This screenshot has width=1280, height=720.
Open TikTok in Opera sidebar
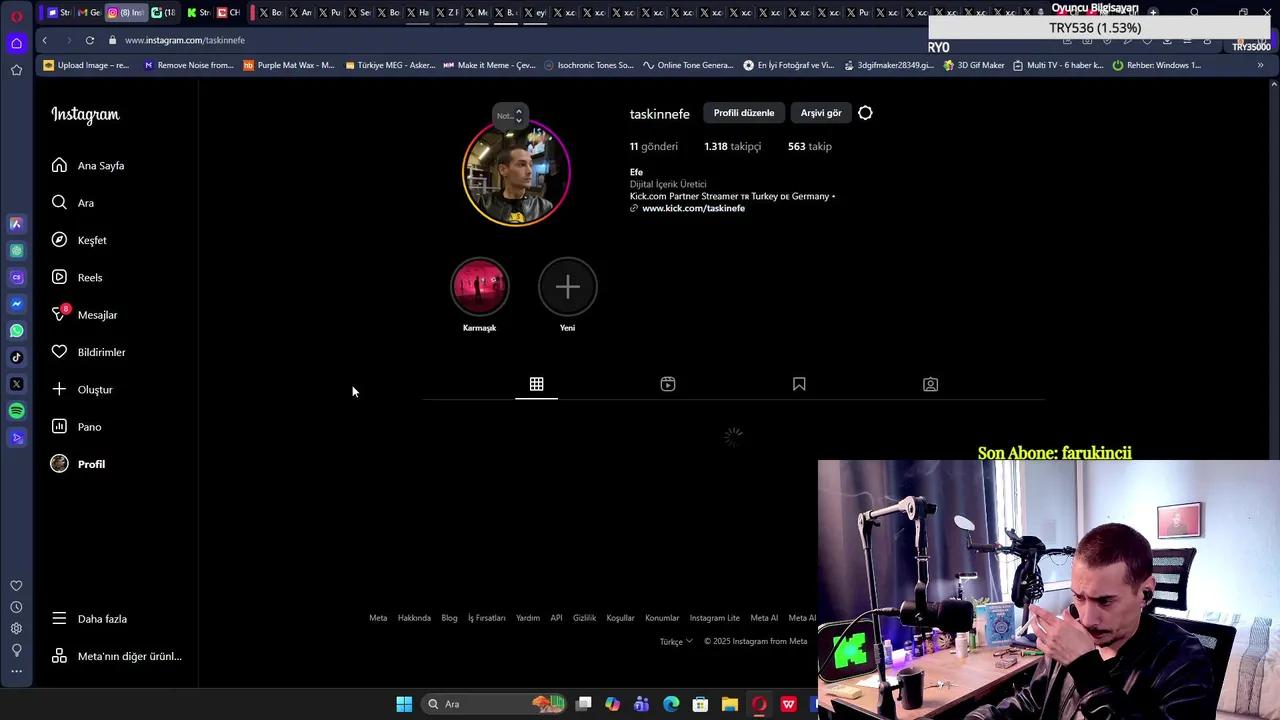16,357
